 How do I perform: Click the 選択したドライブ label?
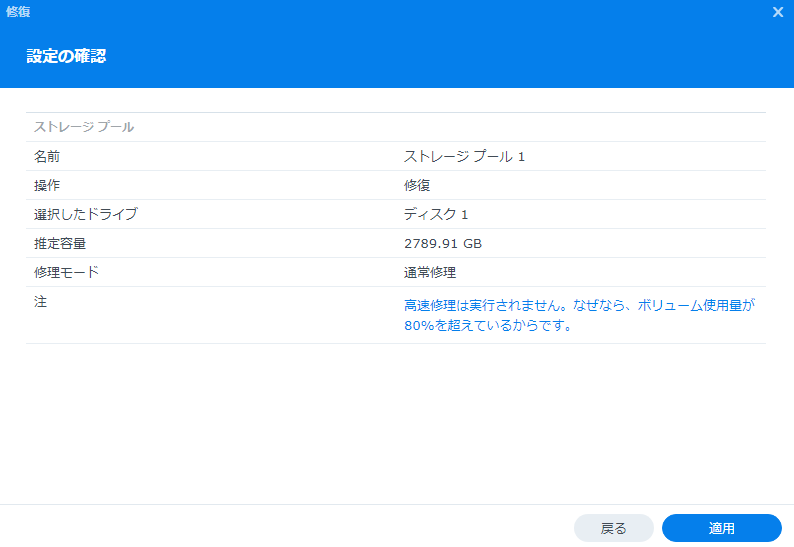86,214
